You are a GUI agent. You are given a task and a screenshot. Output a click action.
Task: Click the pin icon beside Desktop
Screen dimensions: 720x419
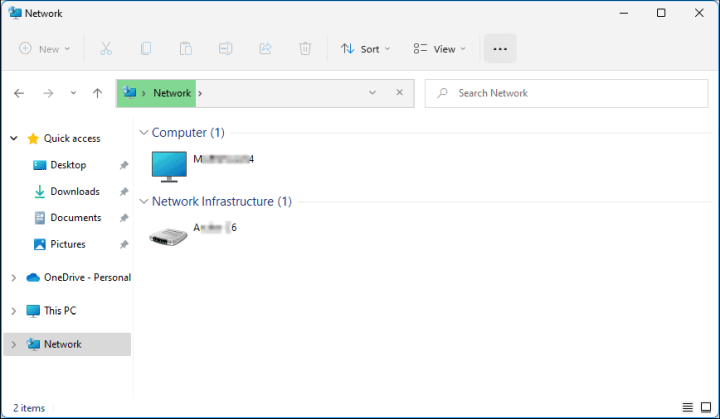coord(124,165)
